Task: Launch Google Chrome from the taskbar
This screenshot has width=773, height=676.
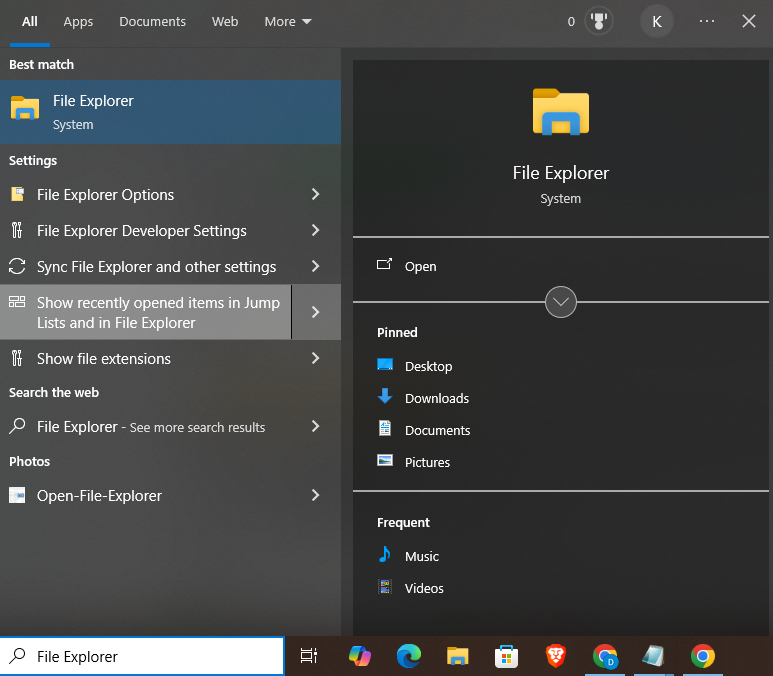Action: pos(703,656)
